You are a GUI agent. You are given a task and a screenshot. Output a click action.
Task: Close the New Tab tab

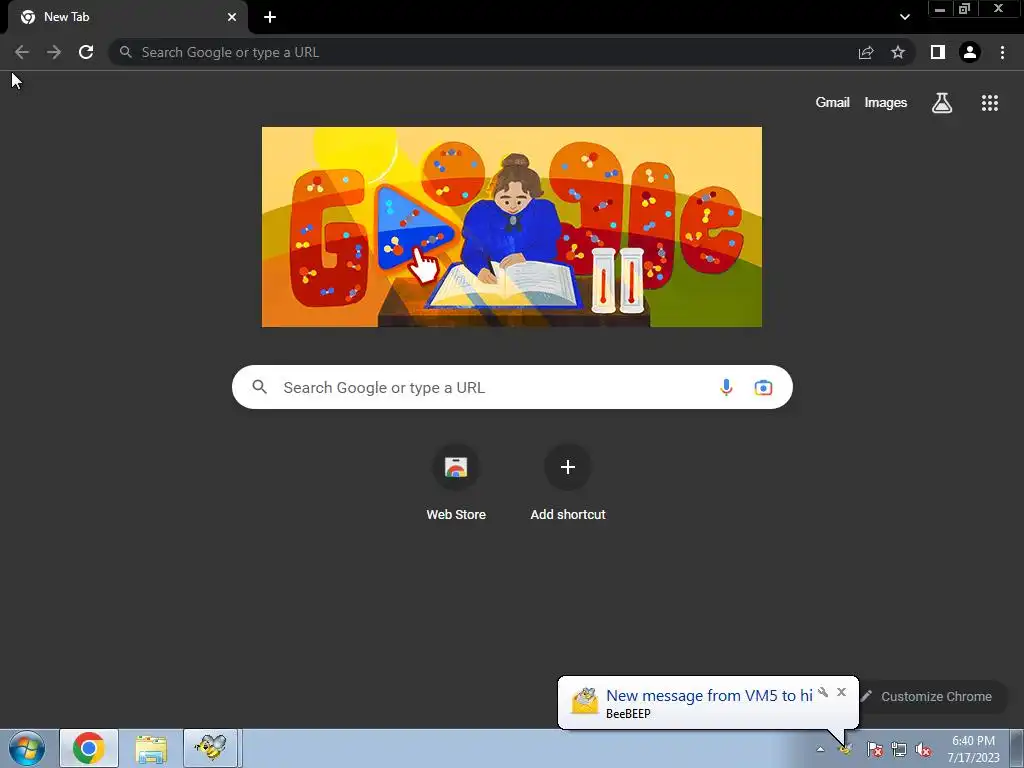pos(232,17)
